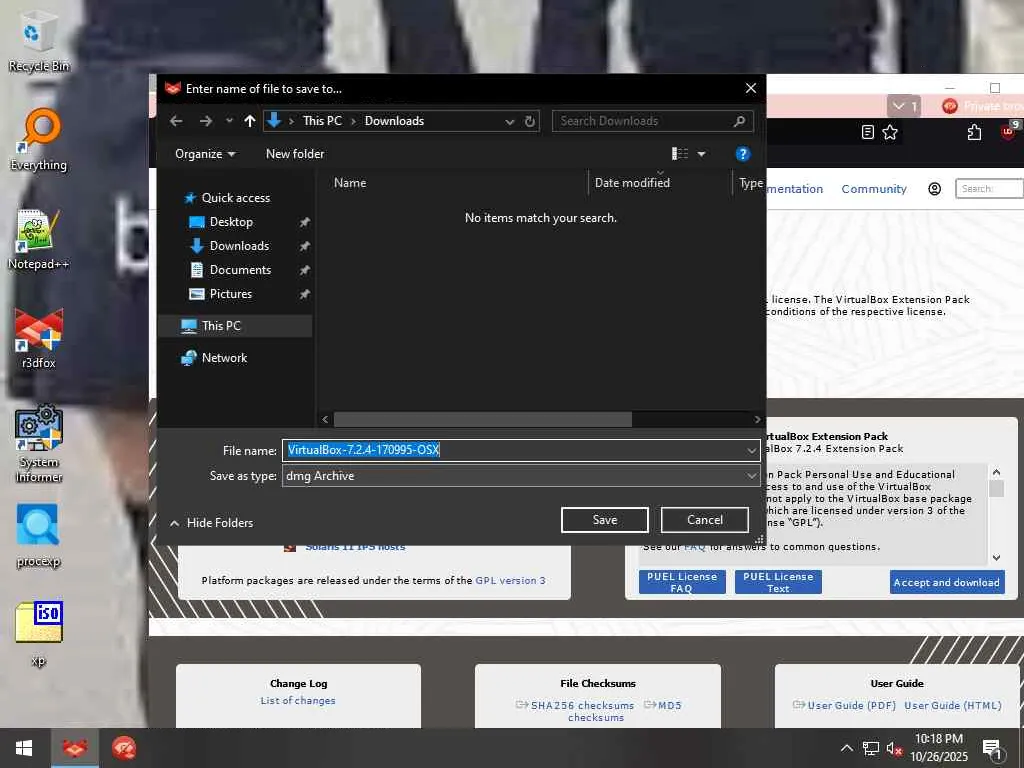Open User Guide (PDF) link
The width and height of the screenshot is (1024, 768).
(852, 705)
